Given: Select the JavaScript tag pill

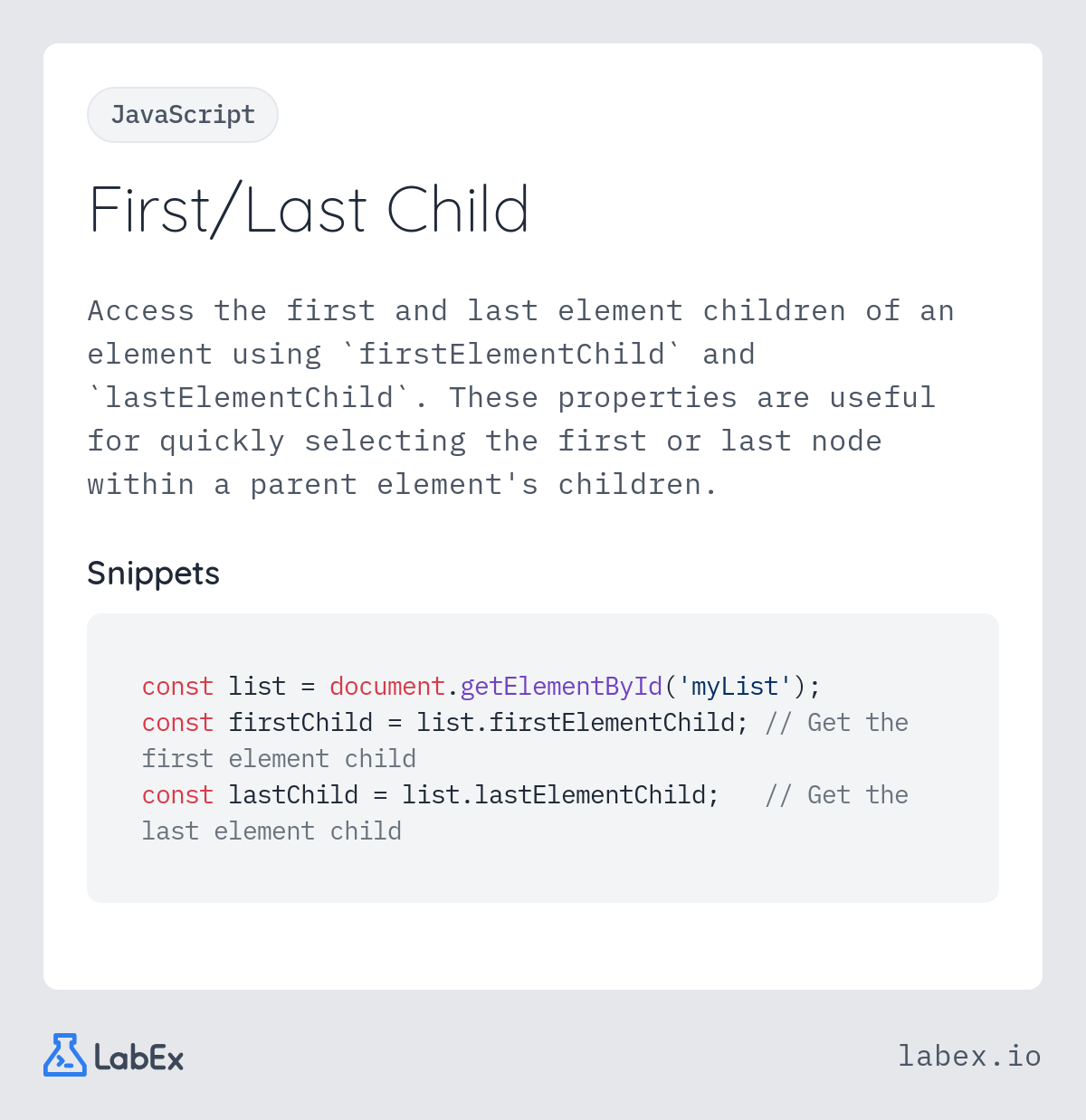Looking at the screenshot, I should coord(183,115).
